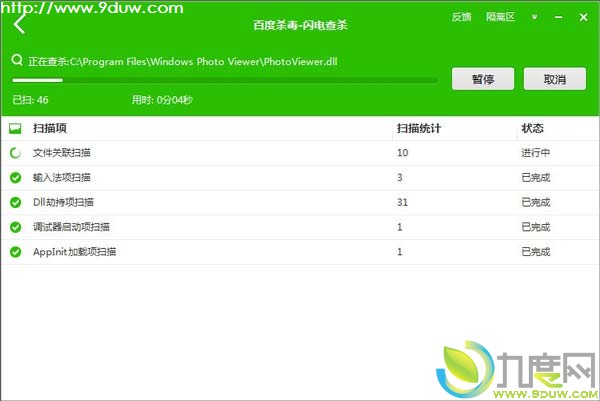Click 已完成 status for AppInit加载项扫描
The image size is (600, 401).
pyautogui.click(x=536, y=252)
